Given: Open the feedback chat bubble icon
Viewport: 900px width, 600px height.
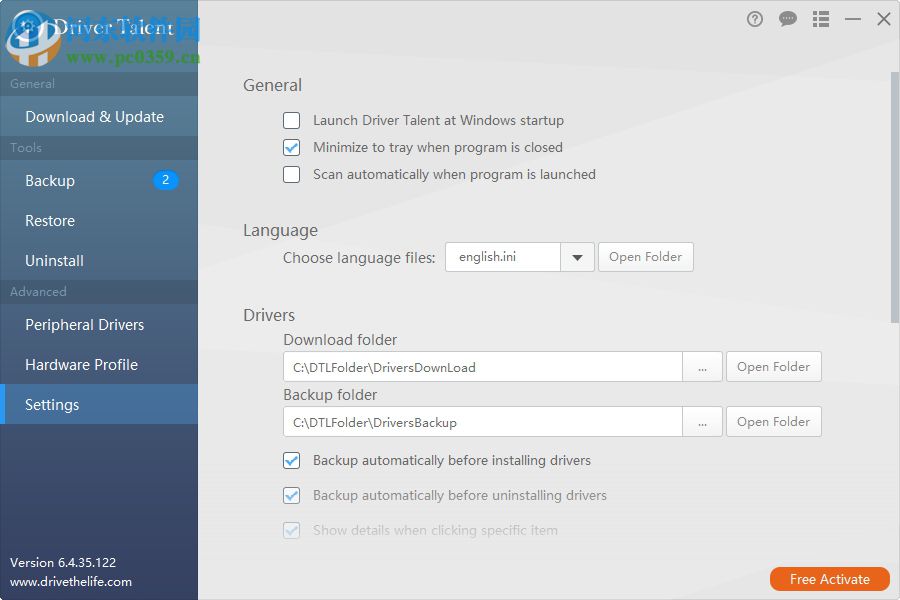Looking at the screenshot, I should pyautogui.click(x=788, y=20).
